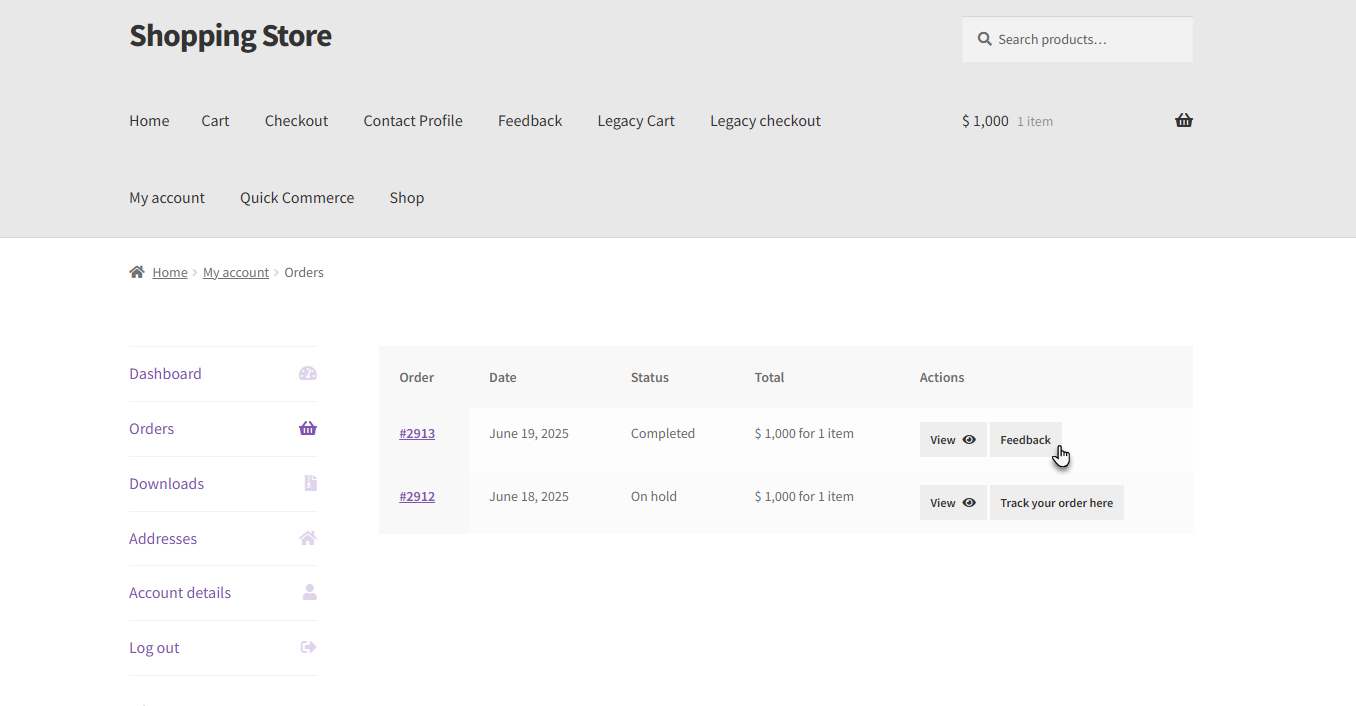Viewport: 1356px width, 706px height.
Task: Click Track your order here button
Action: [1056, 503]
